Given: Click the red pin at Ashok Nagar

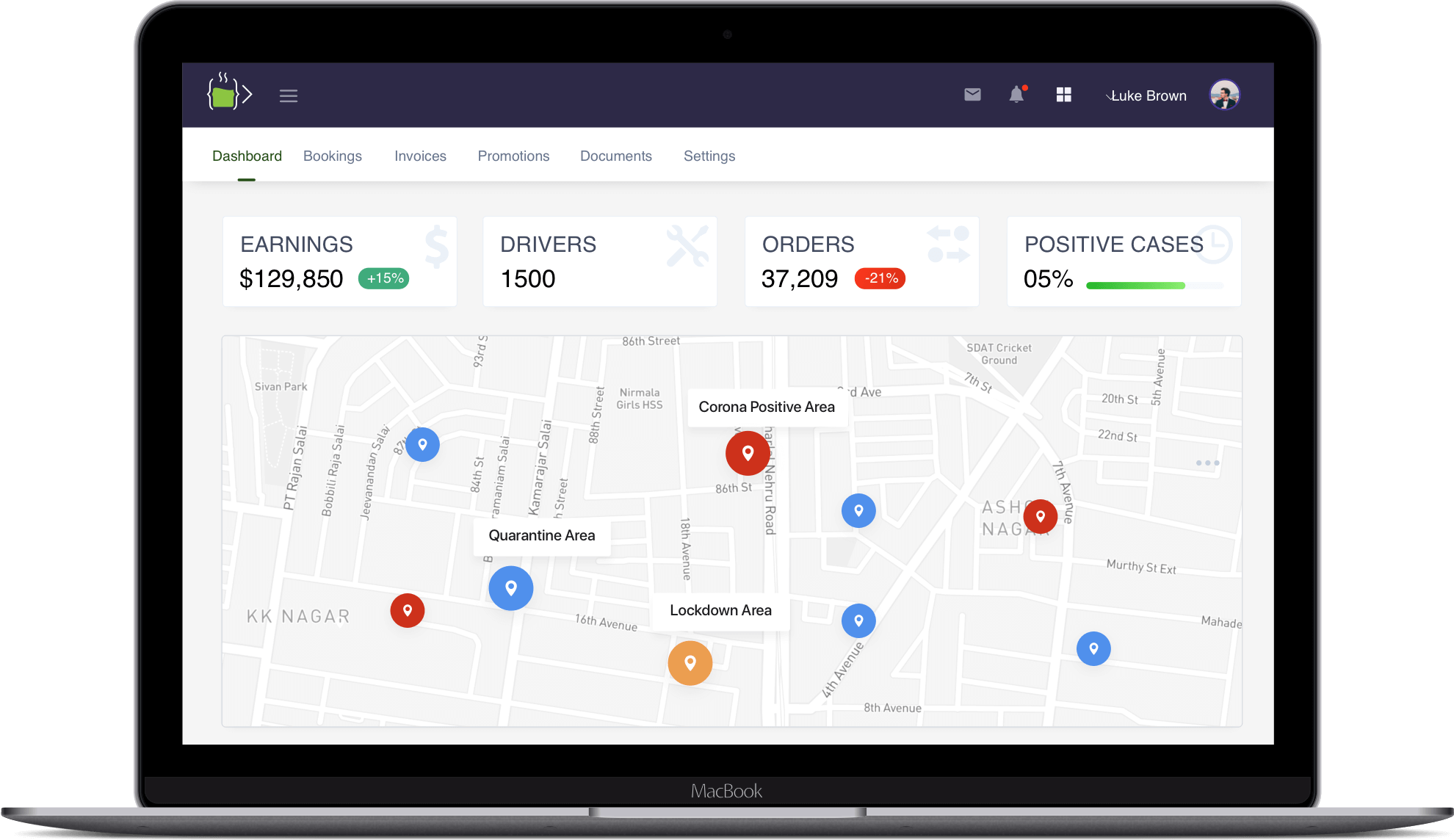Looking at the screenshot, I should tap(1040, 516).
